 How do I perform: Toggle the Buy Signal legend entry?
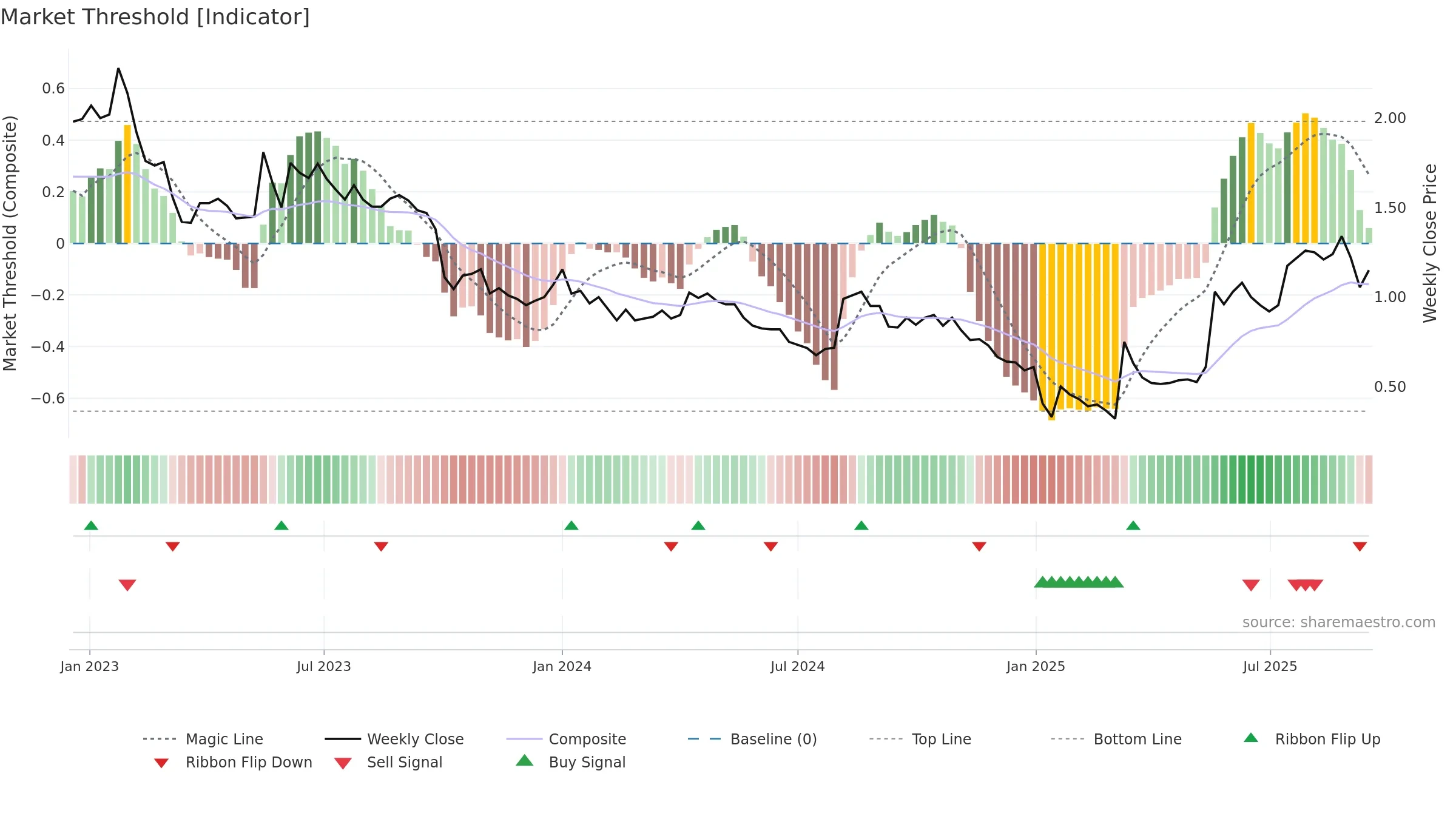click(570, 762)
